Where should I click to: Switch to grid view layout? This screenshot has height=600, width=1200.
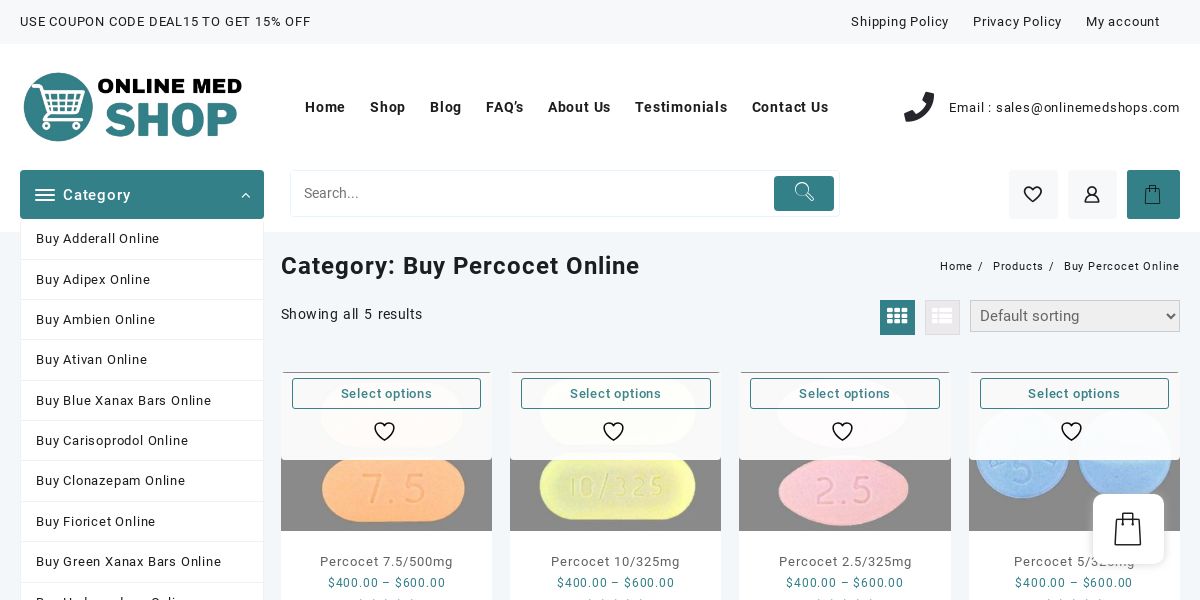click(x=897, y=317)
